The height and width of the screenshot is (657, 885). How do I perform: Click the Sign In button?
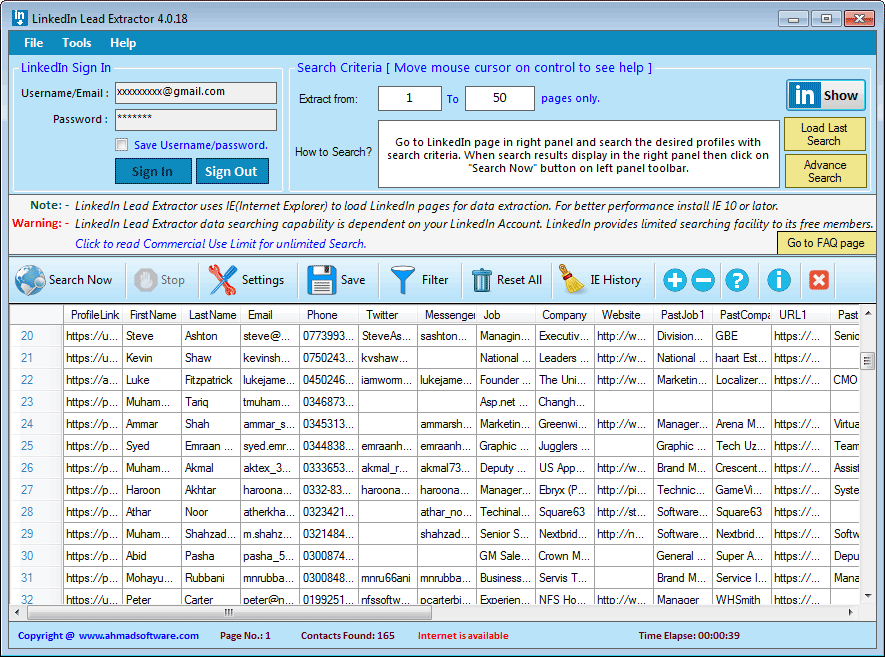(153, 171)
